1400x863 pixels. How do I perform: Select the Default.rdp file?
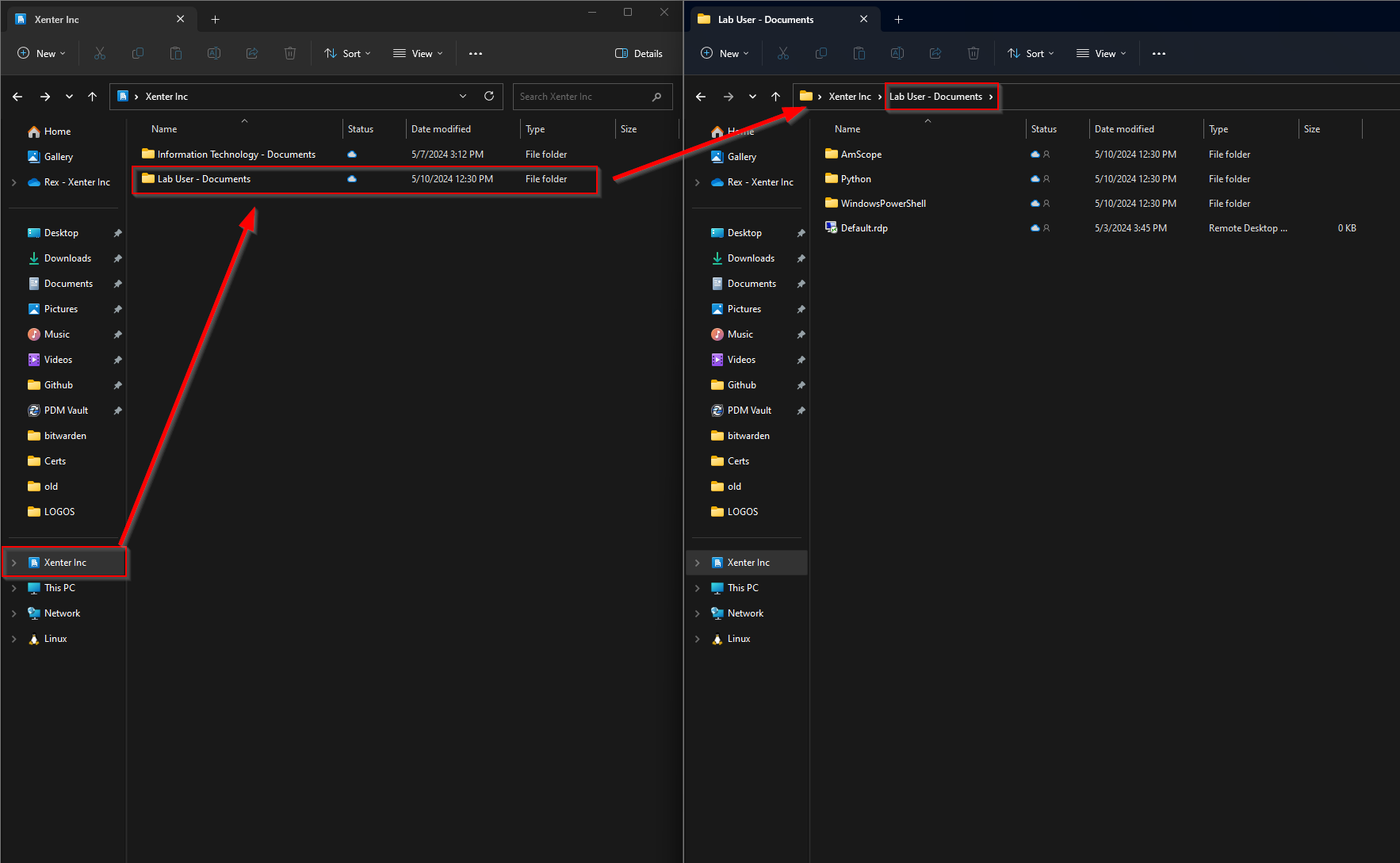[864, 227]
